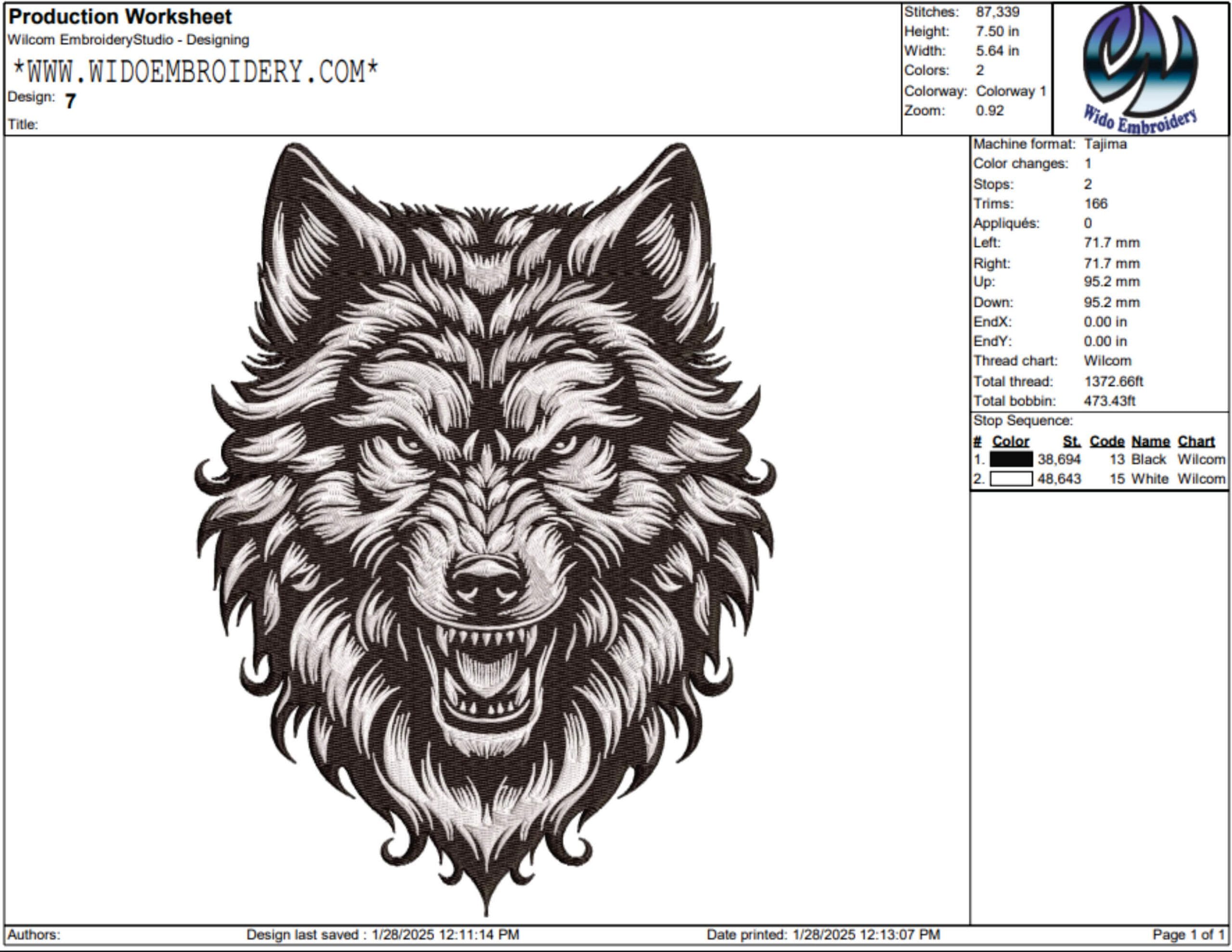Click the Title: label

coord(23,125)
